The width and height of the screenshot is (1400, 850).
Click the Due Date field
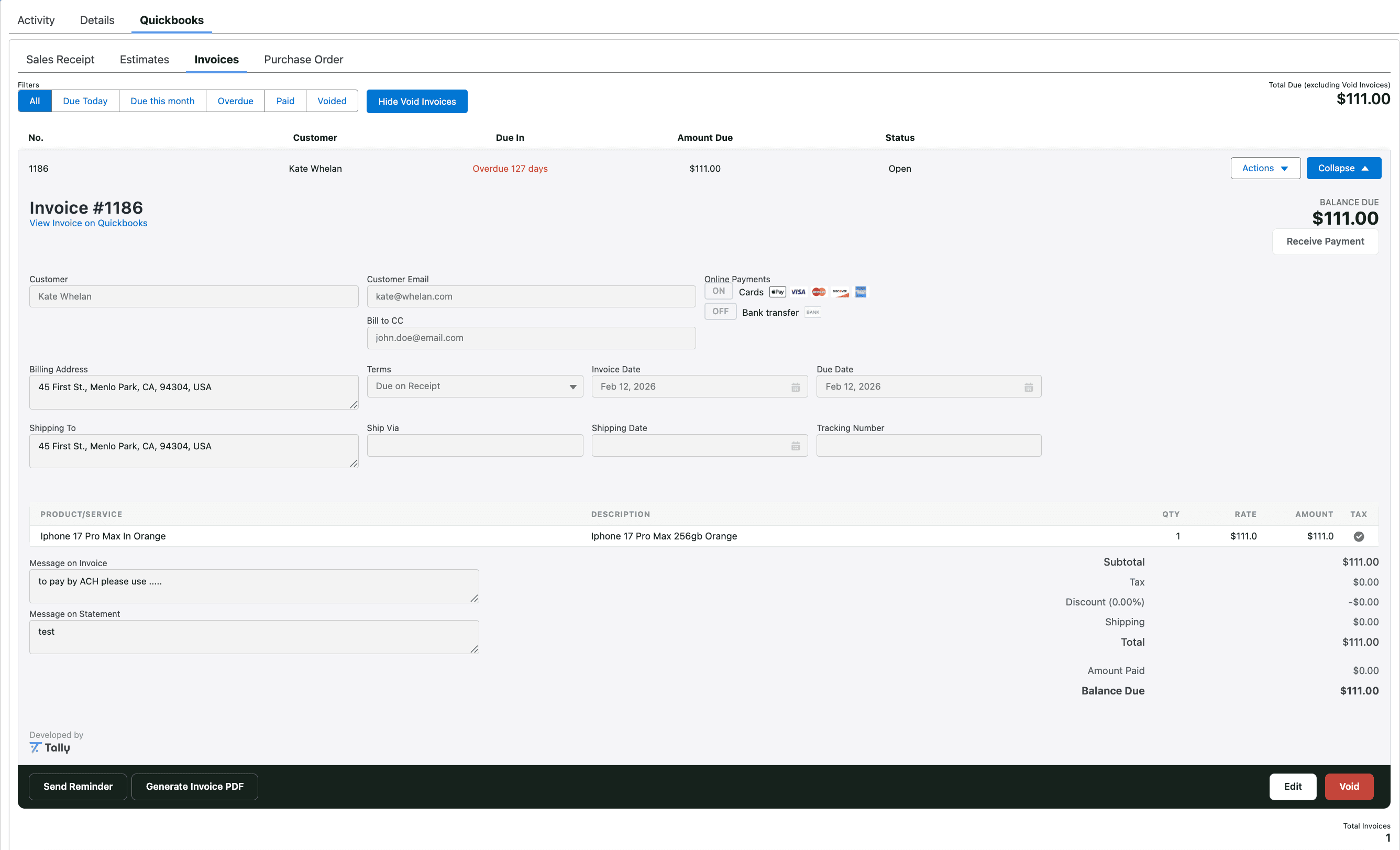click(929, 387)
